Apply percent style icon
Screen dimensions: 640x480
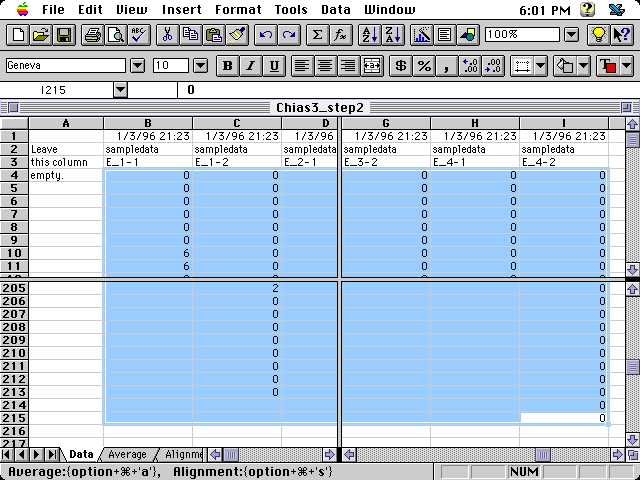tap(424, 66)
